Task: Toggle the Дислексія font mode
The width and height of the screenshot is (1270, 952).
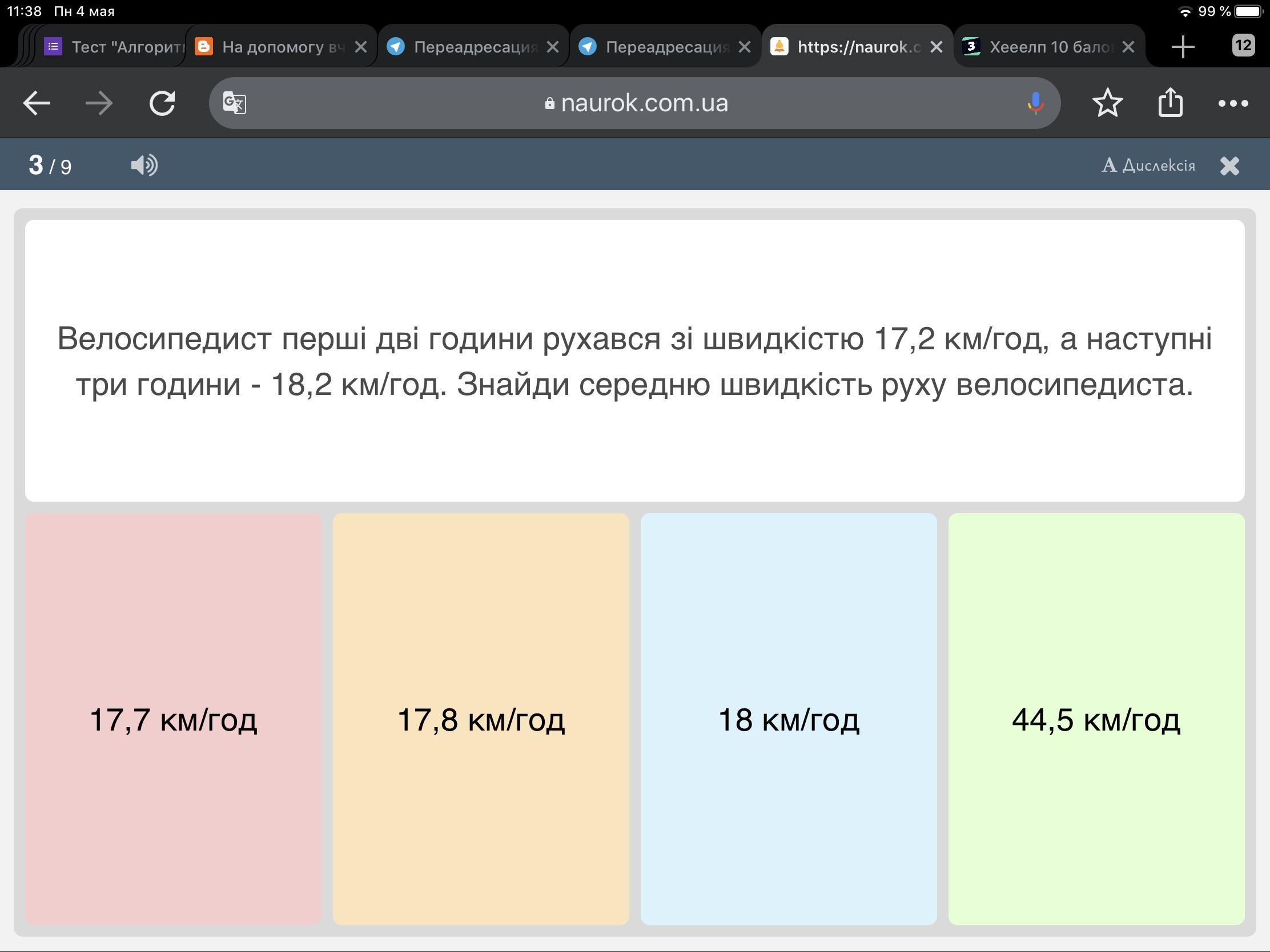Action: coord(1148,166)
